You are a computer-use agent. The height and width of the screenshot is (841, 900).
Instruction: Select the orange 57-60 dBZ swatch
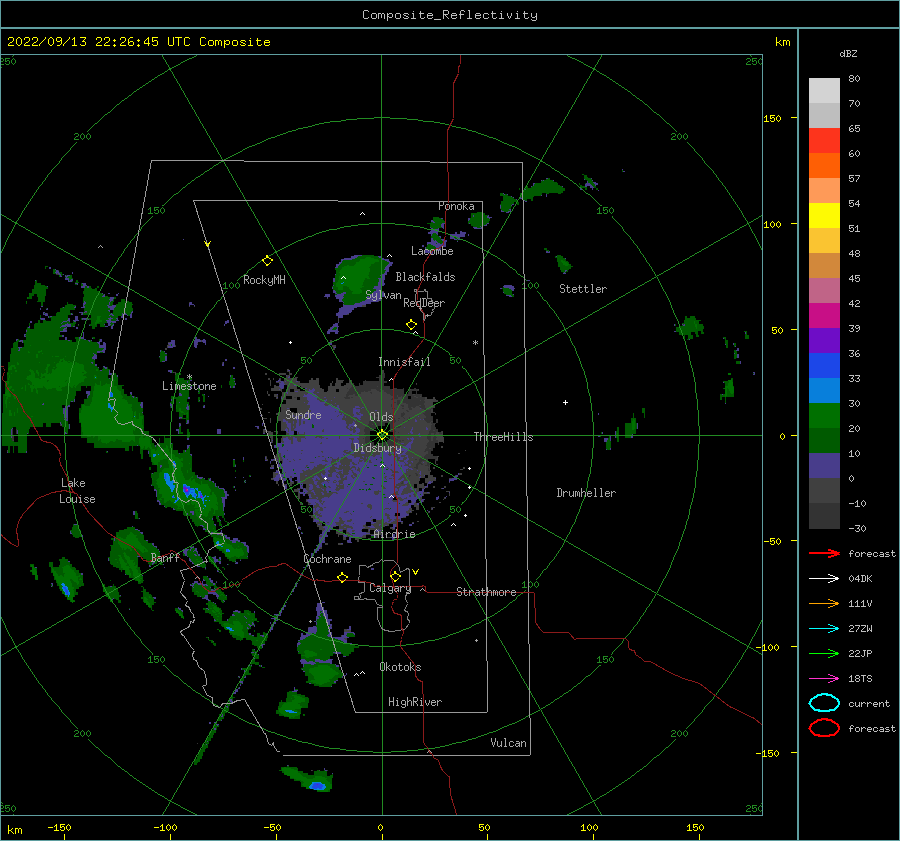pyautogui.click(x=824, y=165)
